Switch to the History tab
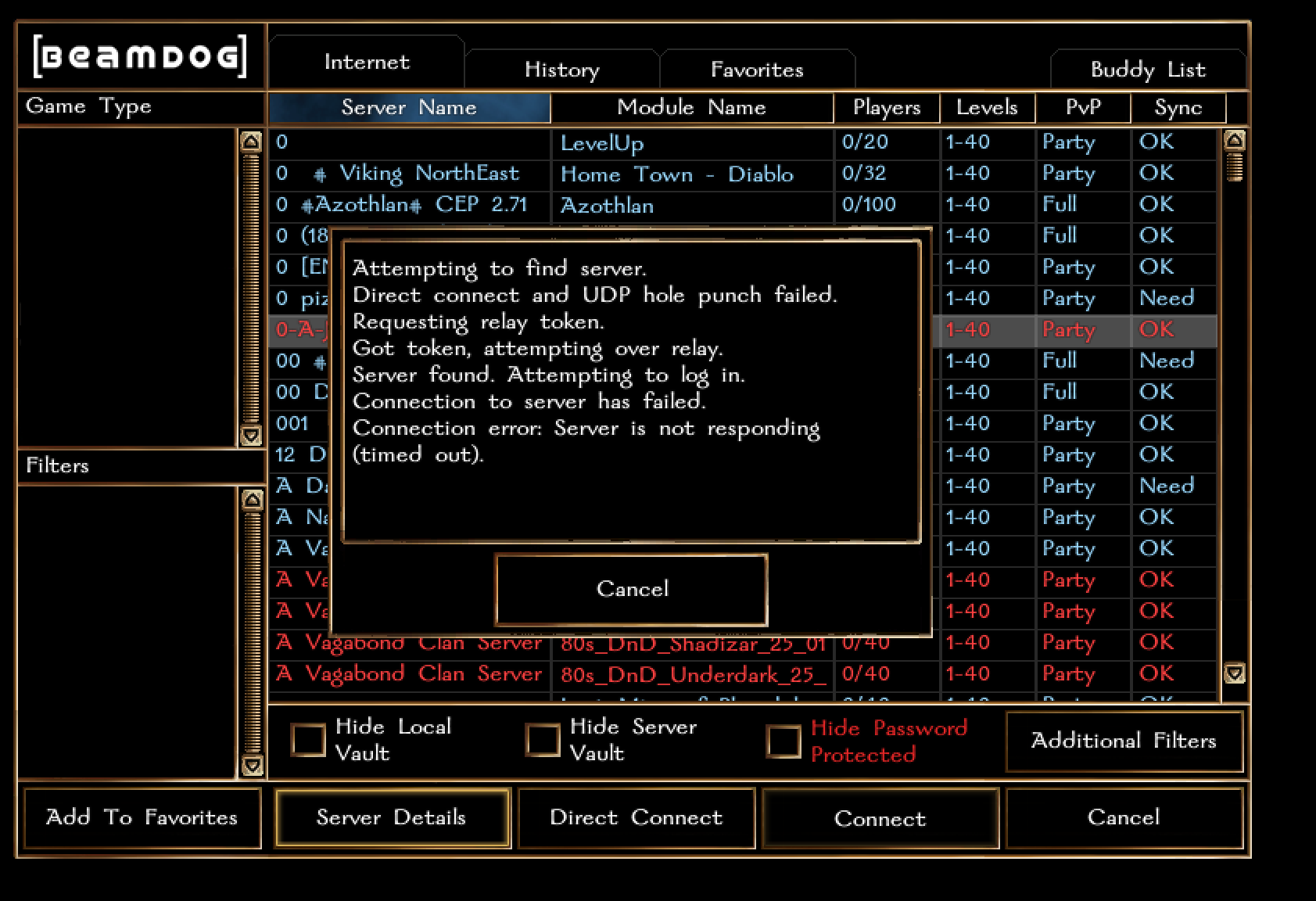Viewport: 1316px width, 901px height. 561,70
